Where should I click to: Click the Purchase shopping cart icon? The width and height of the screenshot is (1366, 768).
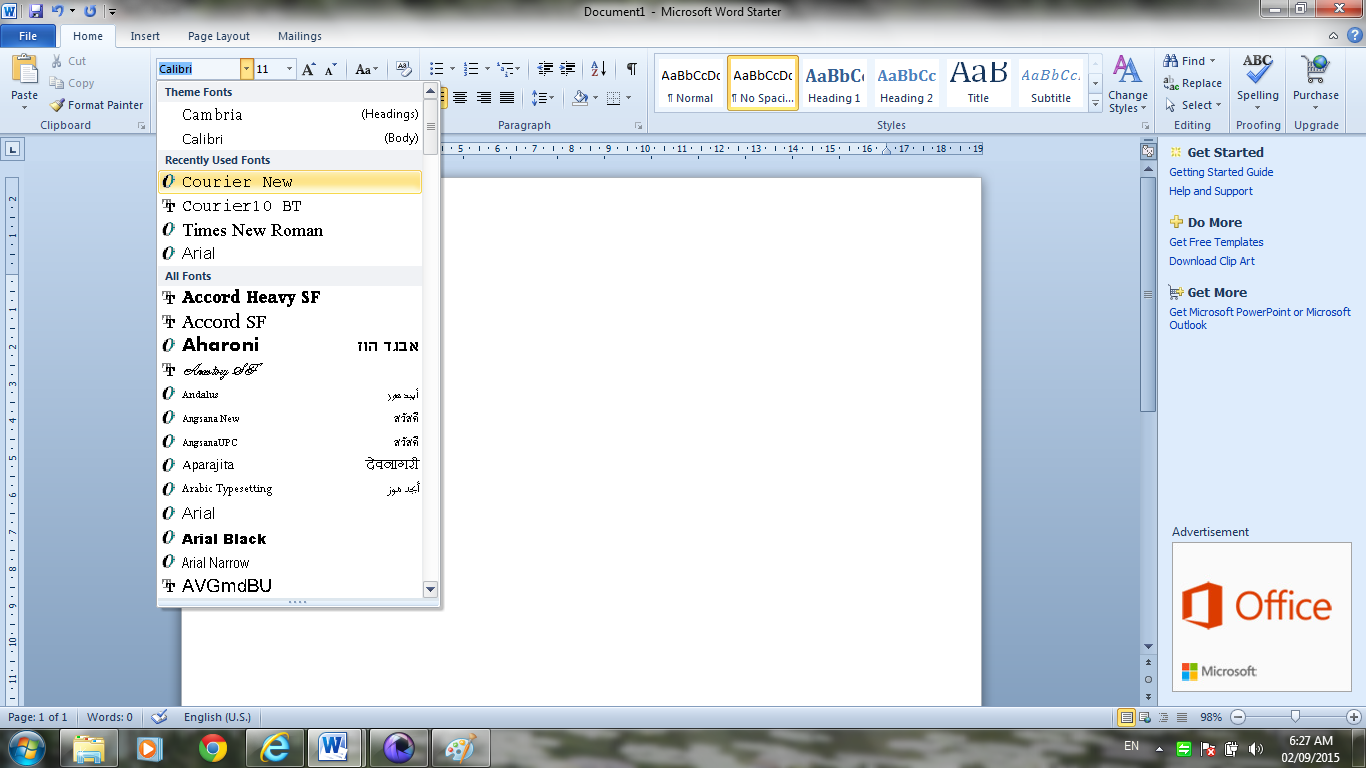(x=1315, y=70)
